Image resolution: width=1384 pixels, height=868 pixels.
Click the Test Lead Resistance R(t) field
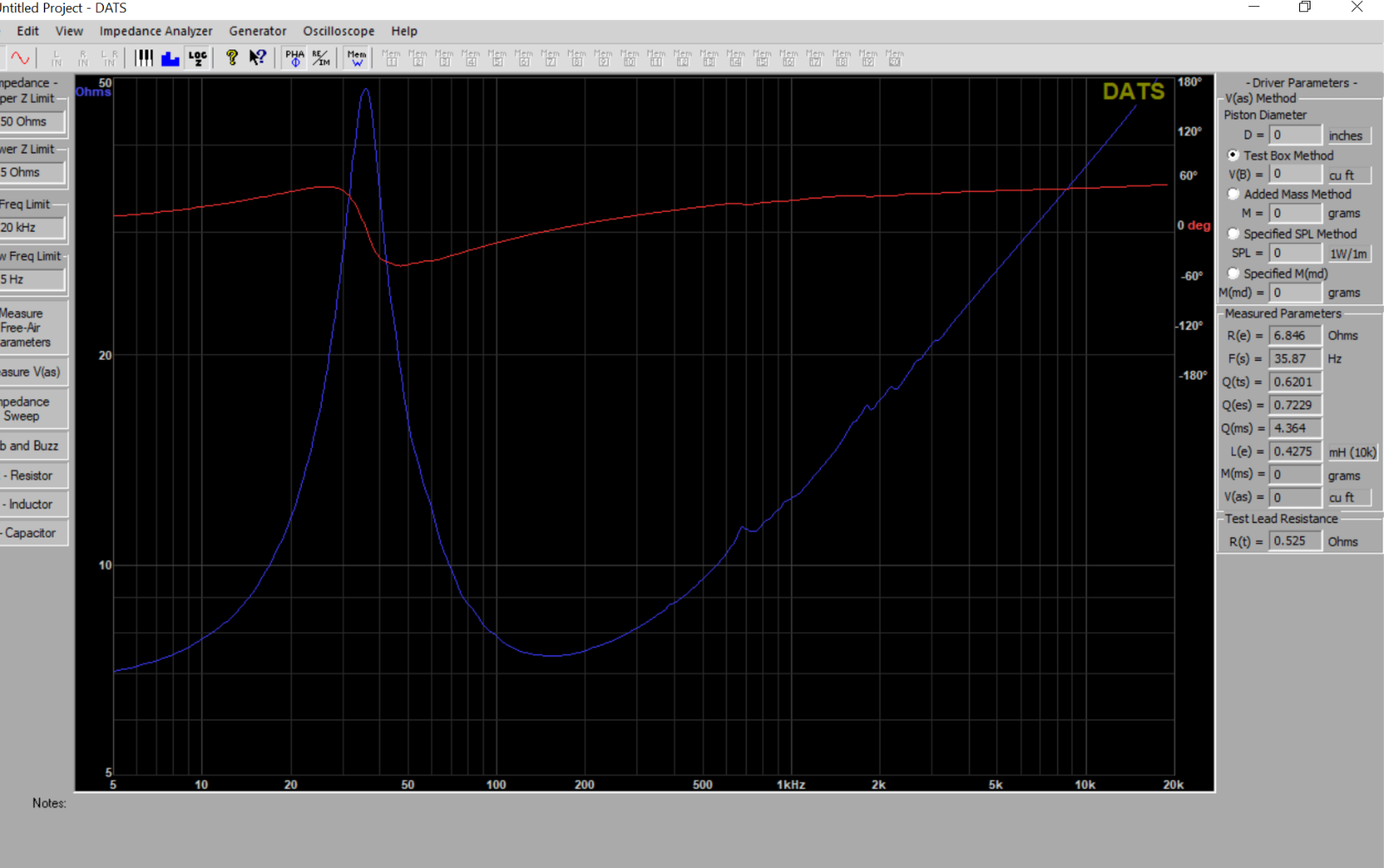(1296, 541)
